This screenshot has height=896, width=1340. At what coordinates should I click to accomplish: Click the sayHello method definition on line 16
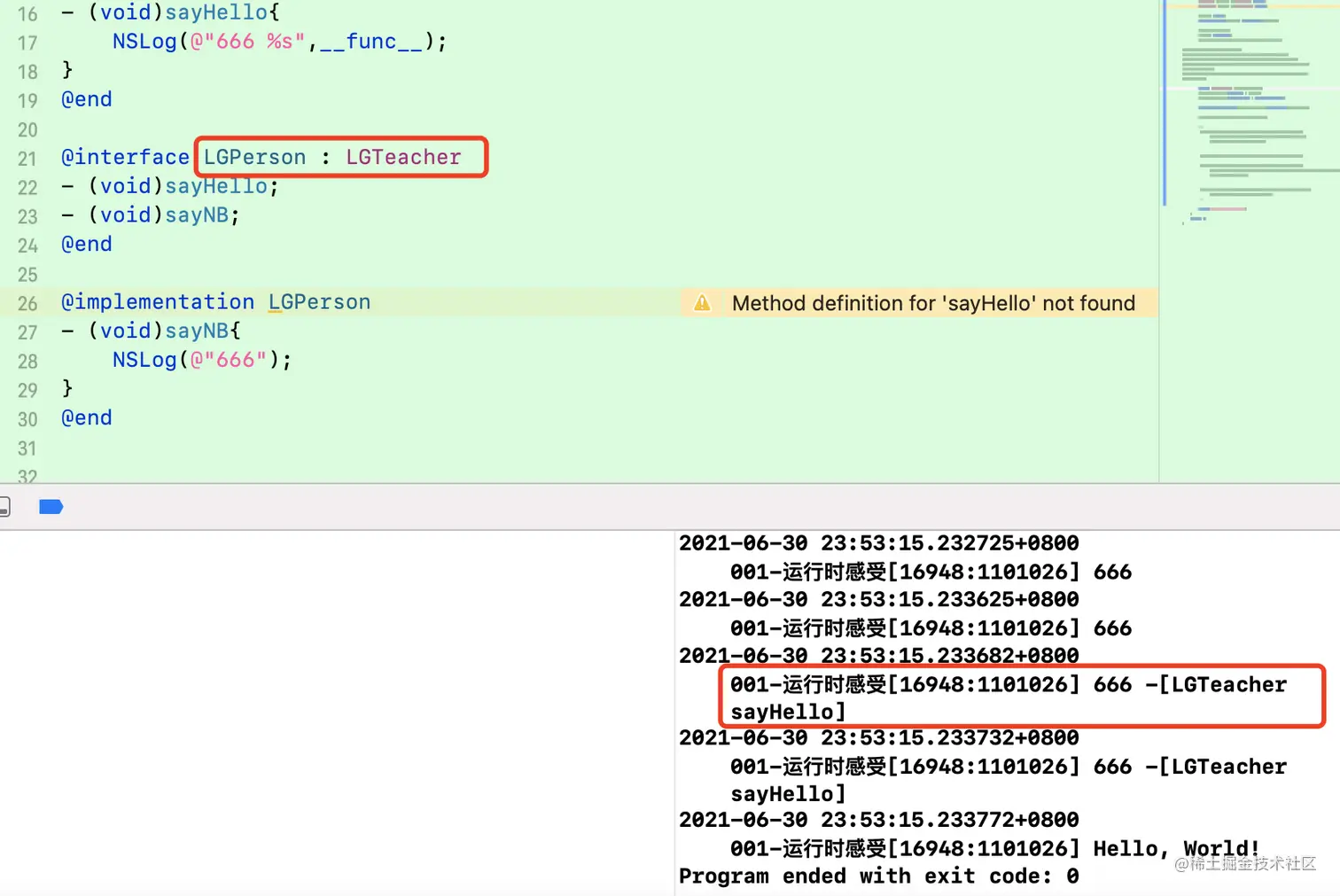pos(216,12)
